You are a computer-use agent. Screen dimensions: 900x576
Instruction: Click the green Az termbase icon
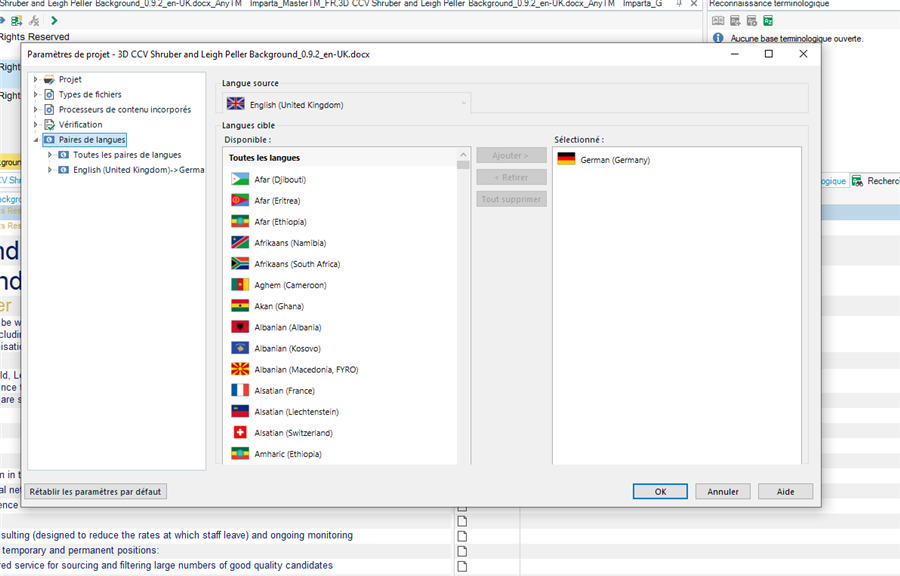[x=768, y=21]
